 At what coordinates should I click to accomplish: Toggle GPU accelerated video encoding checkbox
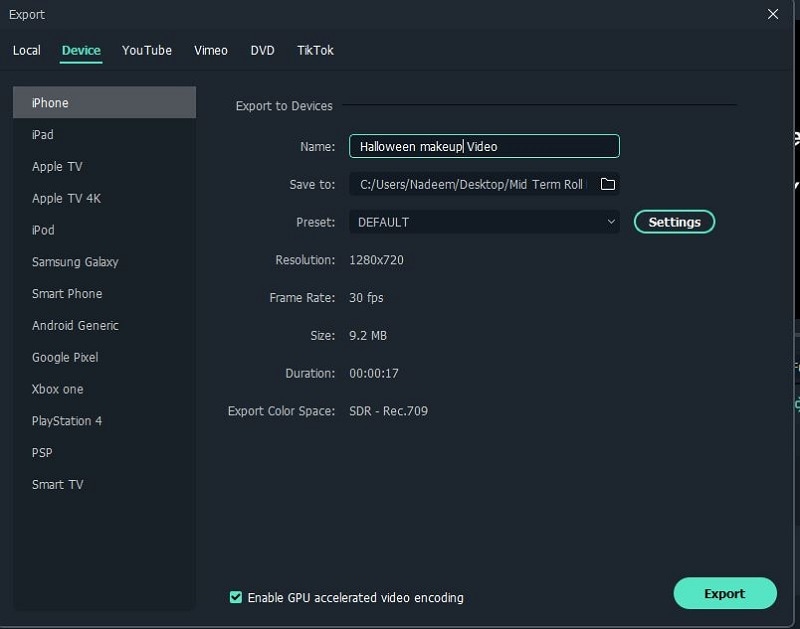pyautogui.click(x=236, y=598)
